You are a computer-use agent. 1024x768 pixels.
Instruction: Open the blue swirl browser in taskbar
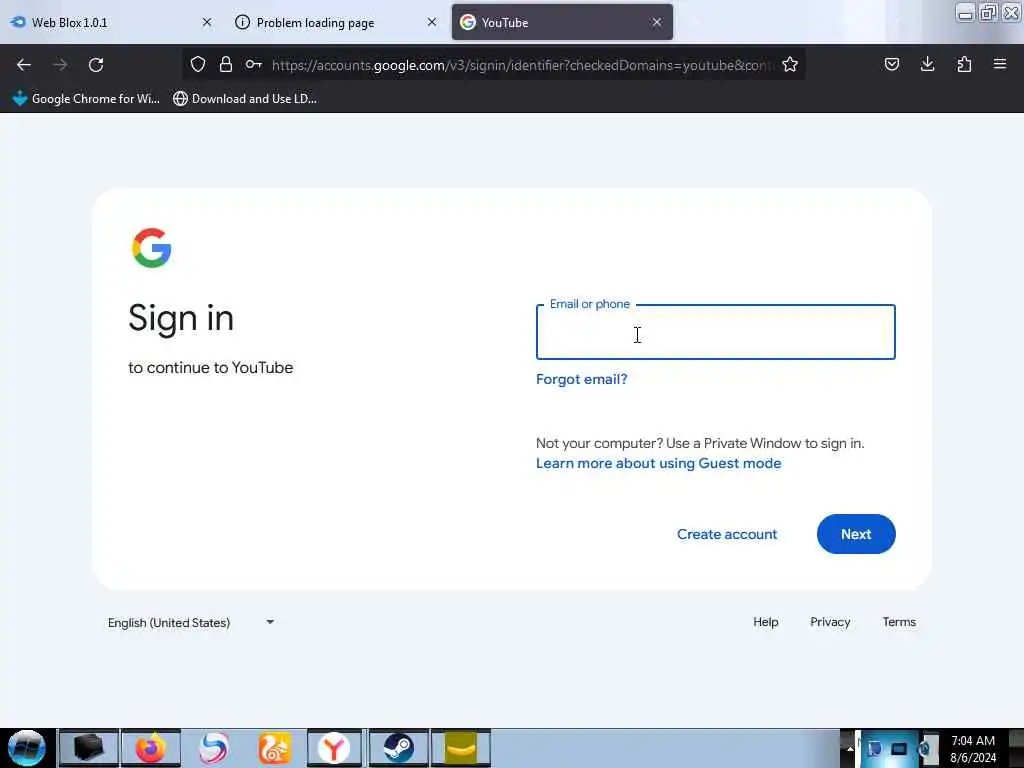pos(214,748)
